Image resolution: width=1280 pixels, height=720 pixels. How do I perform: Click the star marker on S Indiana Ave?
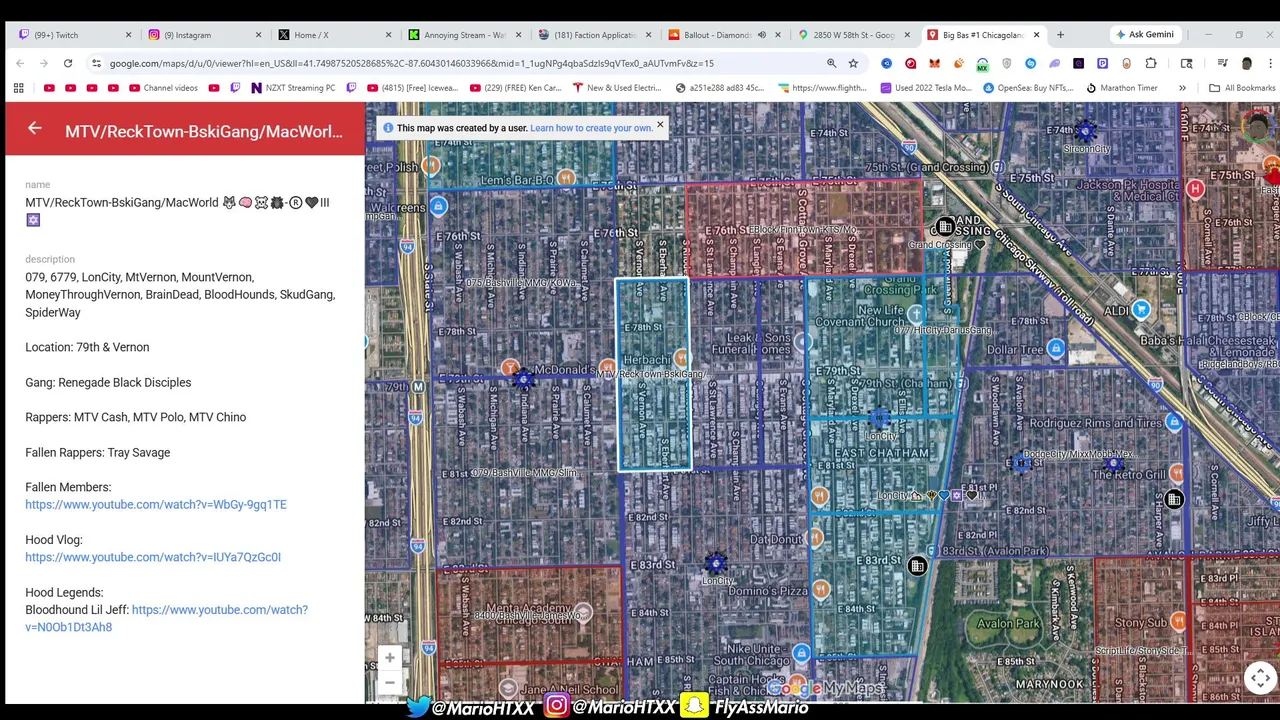[x=522, y=378]
